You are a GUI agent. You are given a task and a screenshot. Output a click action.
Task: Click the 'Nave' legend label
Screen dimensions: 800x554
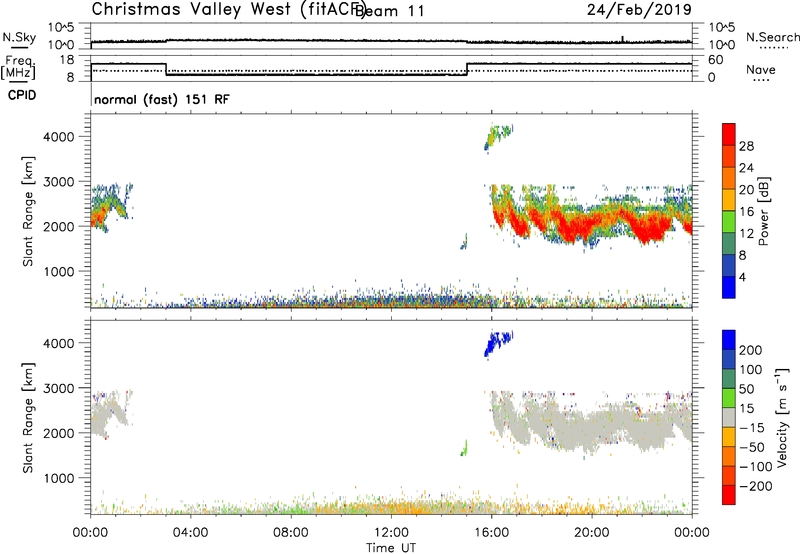pyautogui.click(x=761, y=70)
